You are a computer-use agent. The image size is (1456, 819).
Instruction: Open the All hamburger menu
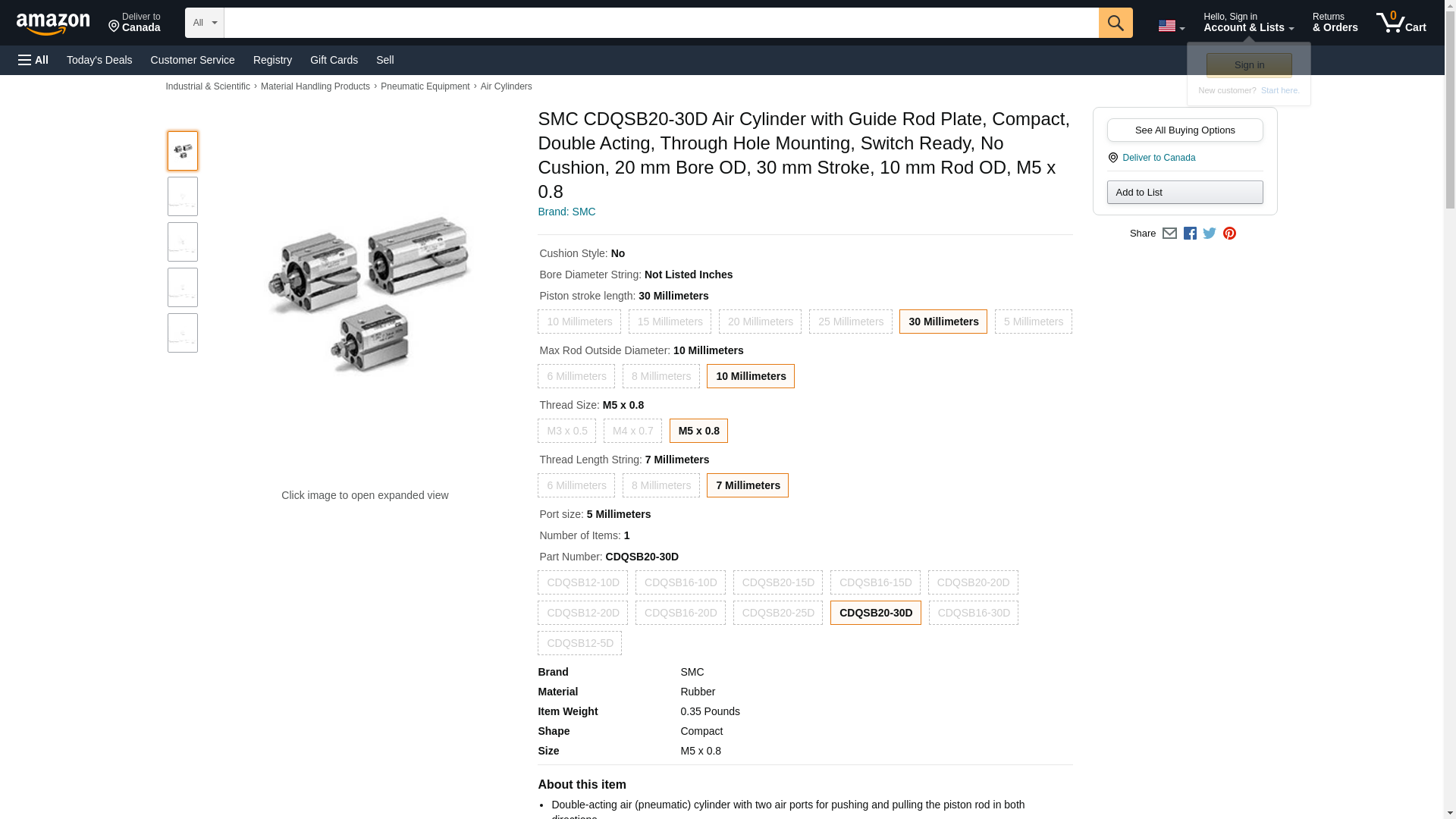coord(33,60)
